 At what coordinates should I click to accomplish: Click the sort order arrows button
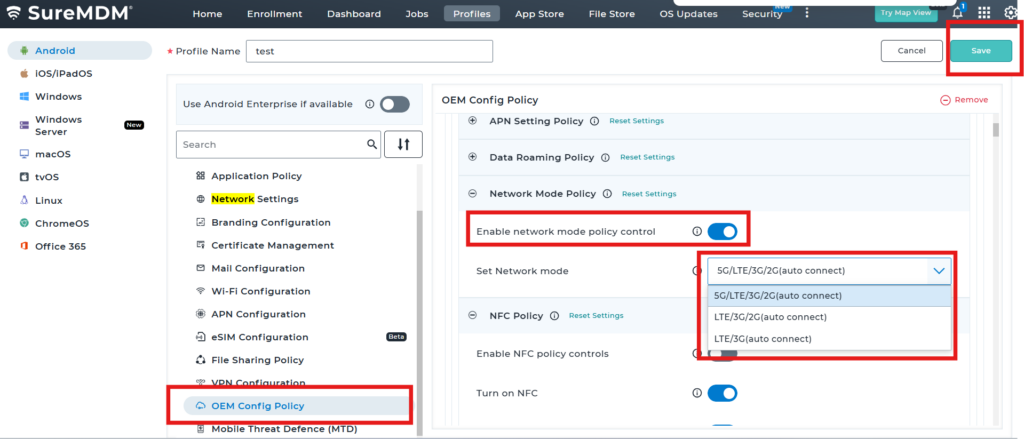coord(404,144)
